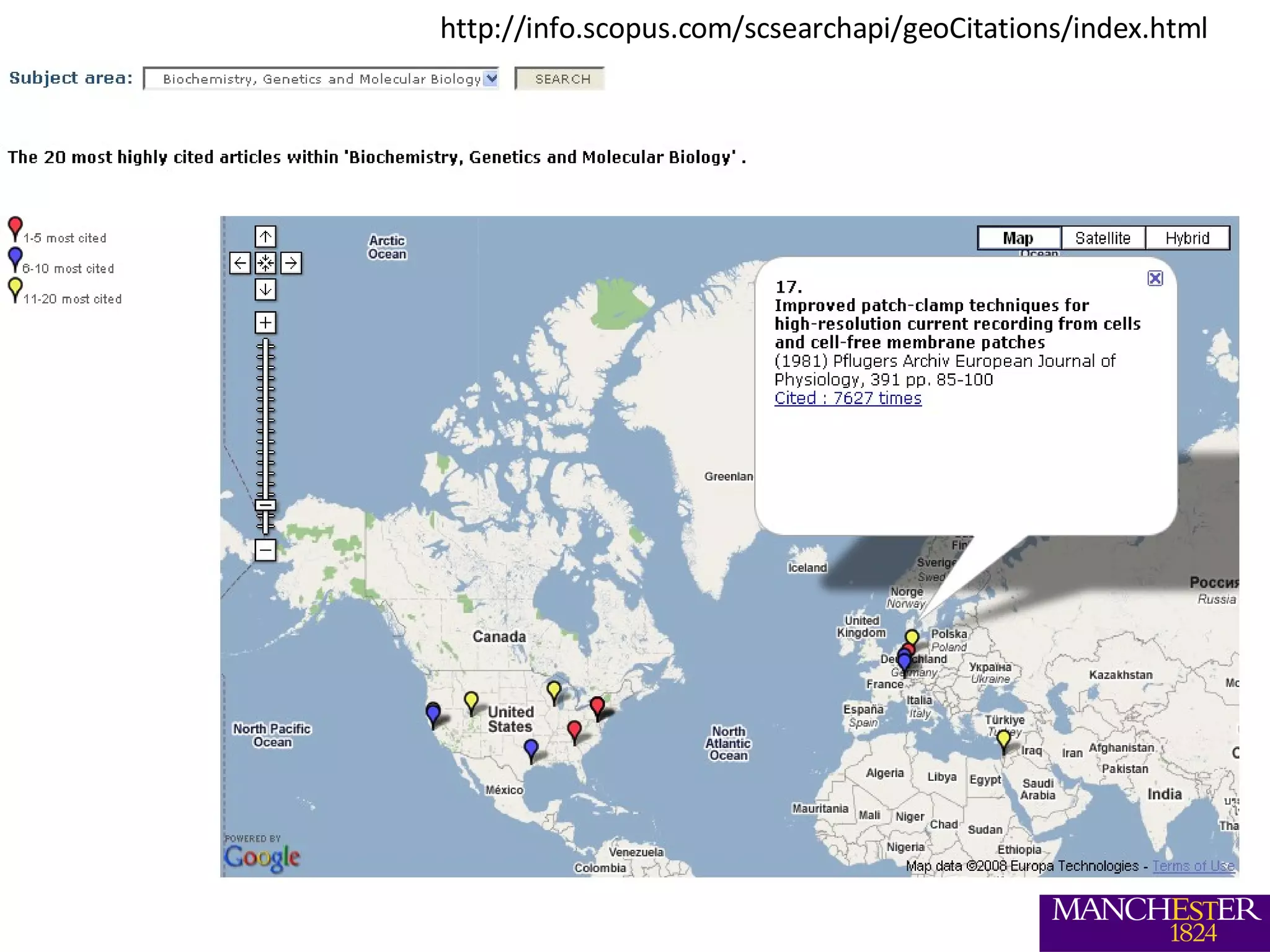The height and width of the screenshot is (952, 1270).
Task: Click the 'North Atlantic Ocean' label
Action: click(728, 743)
